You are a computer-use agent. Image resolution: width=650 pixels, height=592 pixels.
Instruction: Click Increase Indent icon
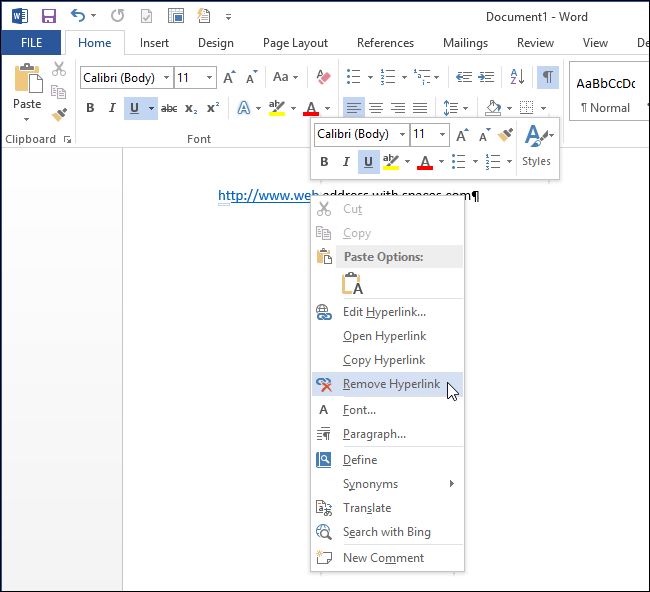pos(486,77)
